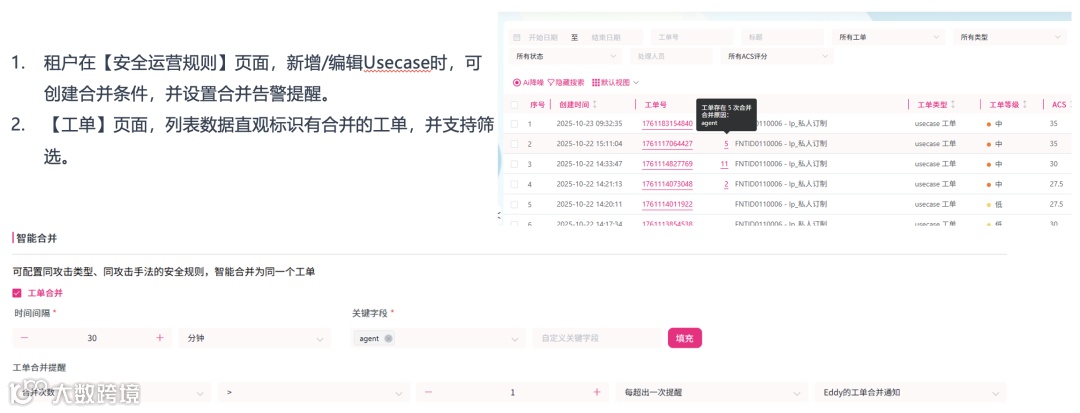Click the funnel icon for 隐藏搜索
This screenshot has width=1080, height=413.
[551, 82]
